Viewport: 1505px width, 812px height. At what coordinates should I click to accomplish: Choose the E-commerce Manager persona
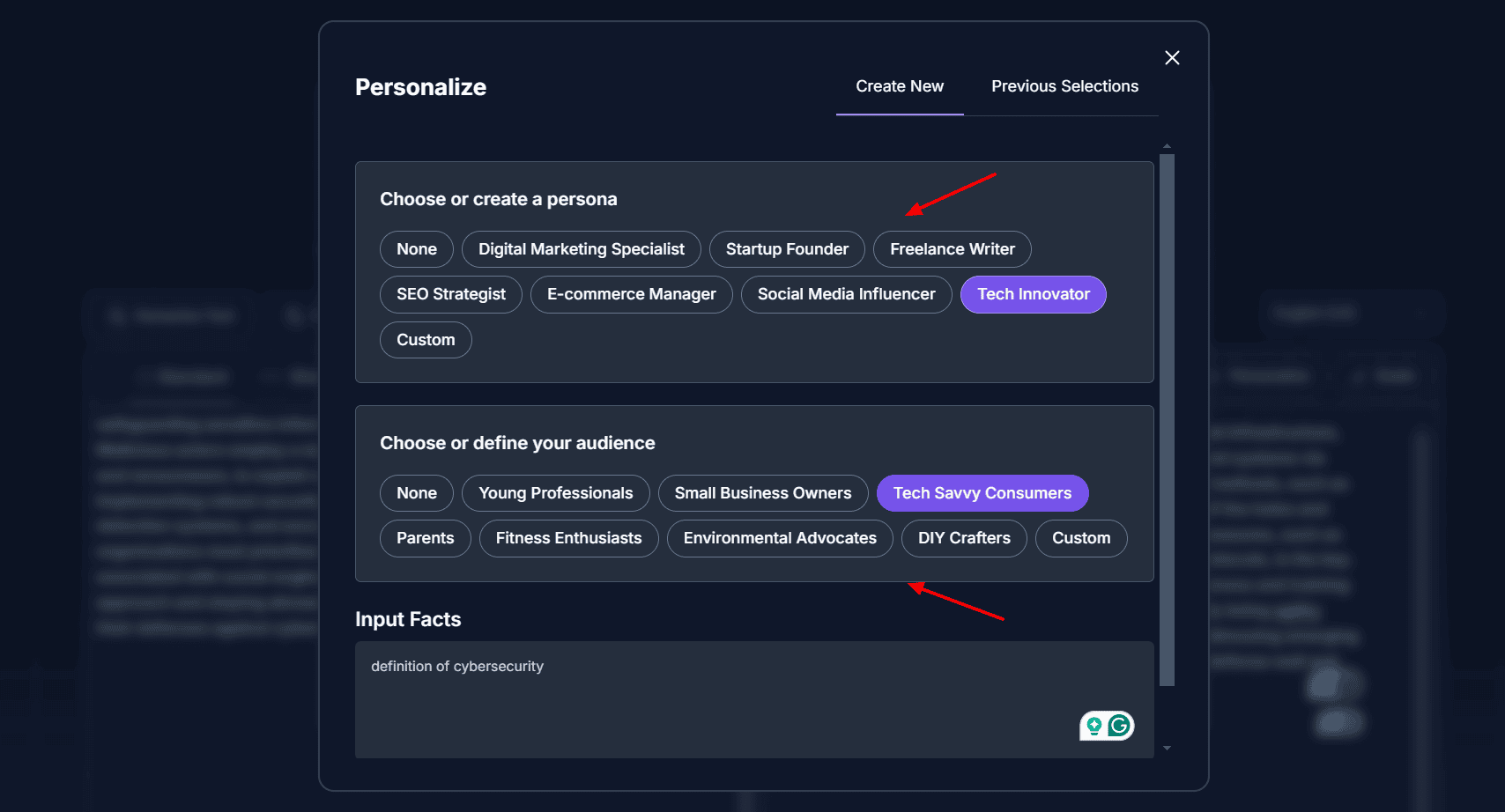pyautogui.click(x=631, y=294)
